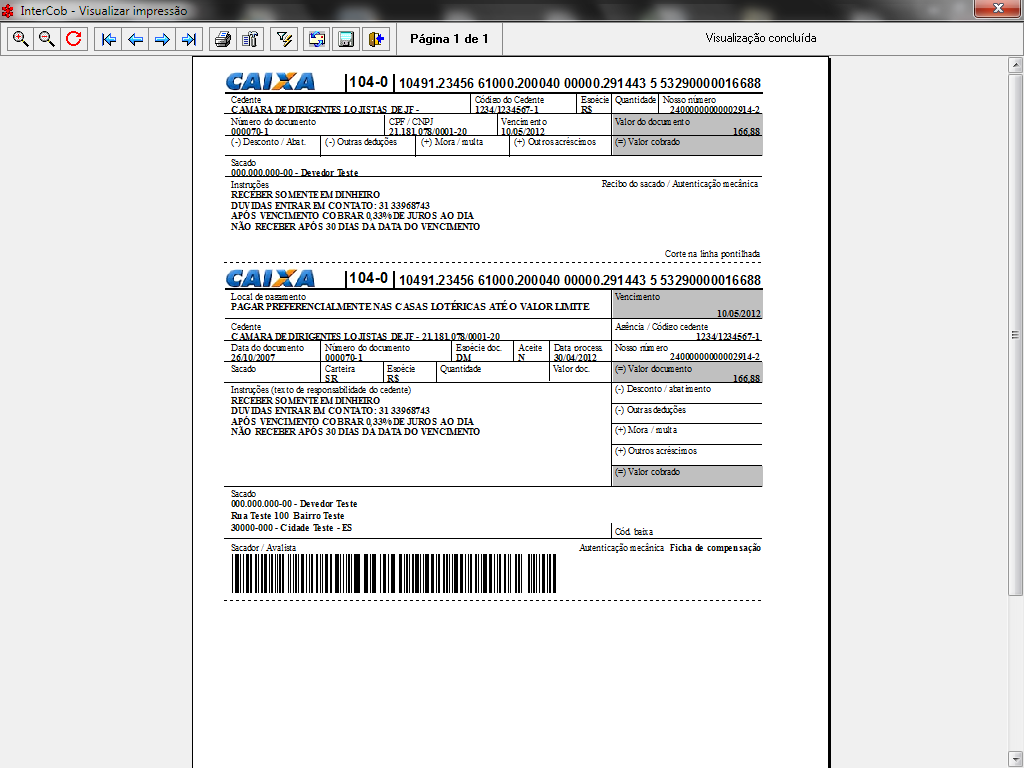Click the 'Espécie doc.' label
The width and height of the screenshot is (1024, 768).
pyautogui.click(x=479, y=348)
